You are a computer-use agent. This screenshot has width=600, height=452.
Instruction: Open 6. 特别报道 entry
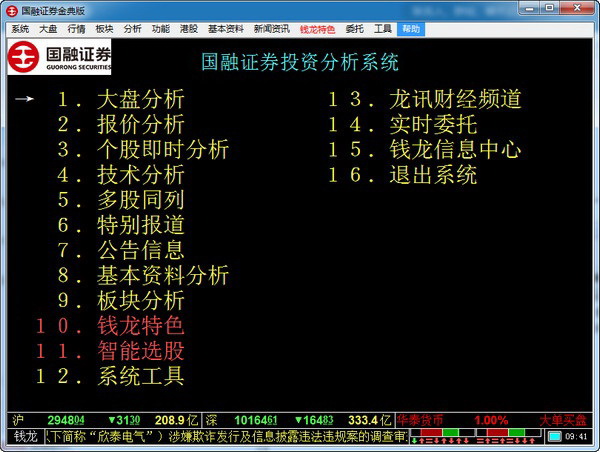(121, 225)
